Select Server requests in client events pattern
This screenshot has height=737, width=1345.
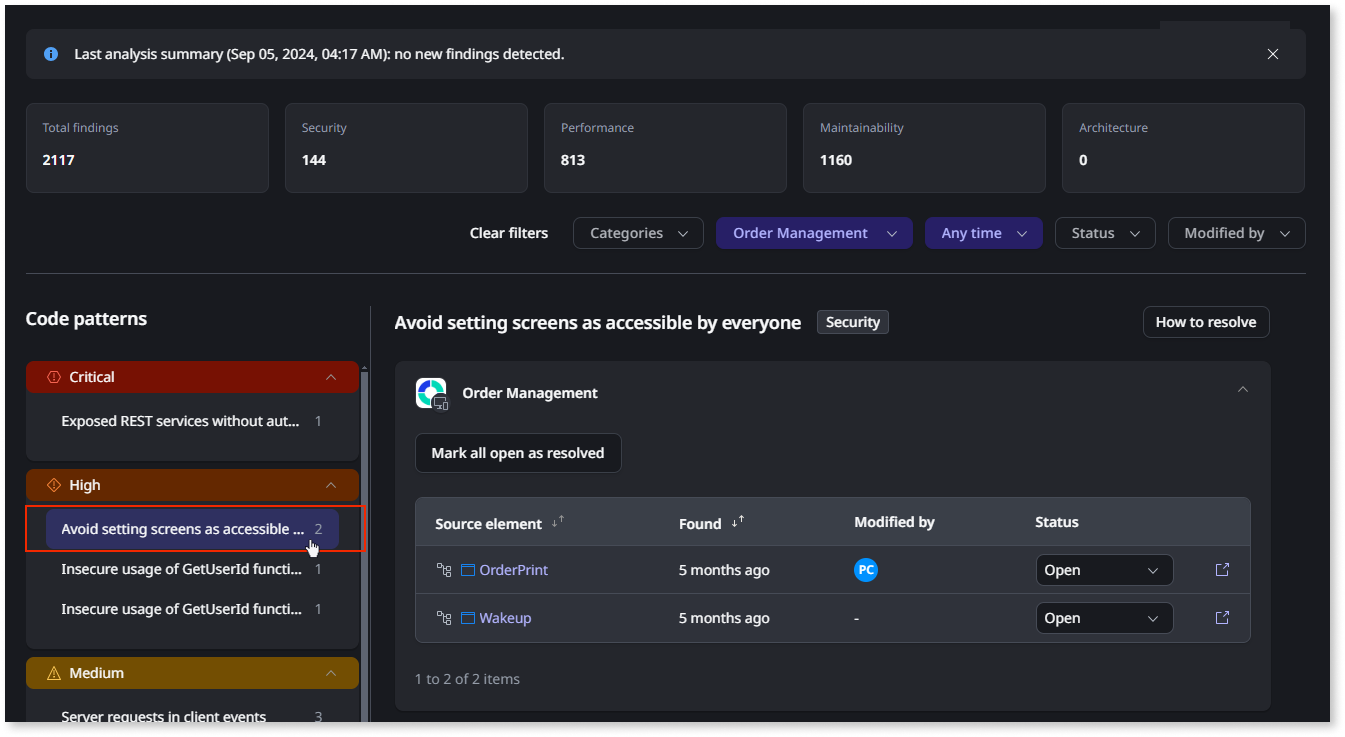pos(164,716)
